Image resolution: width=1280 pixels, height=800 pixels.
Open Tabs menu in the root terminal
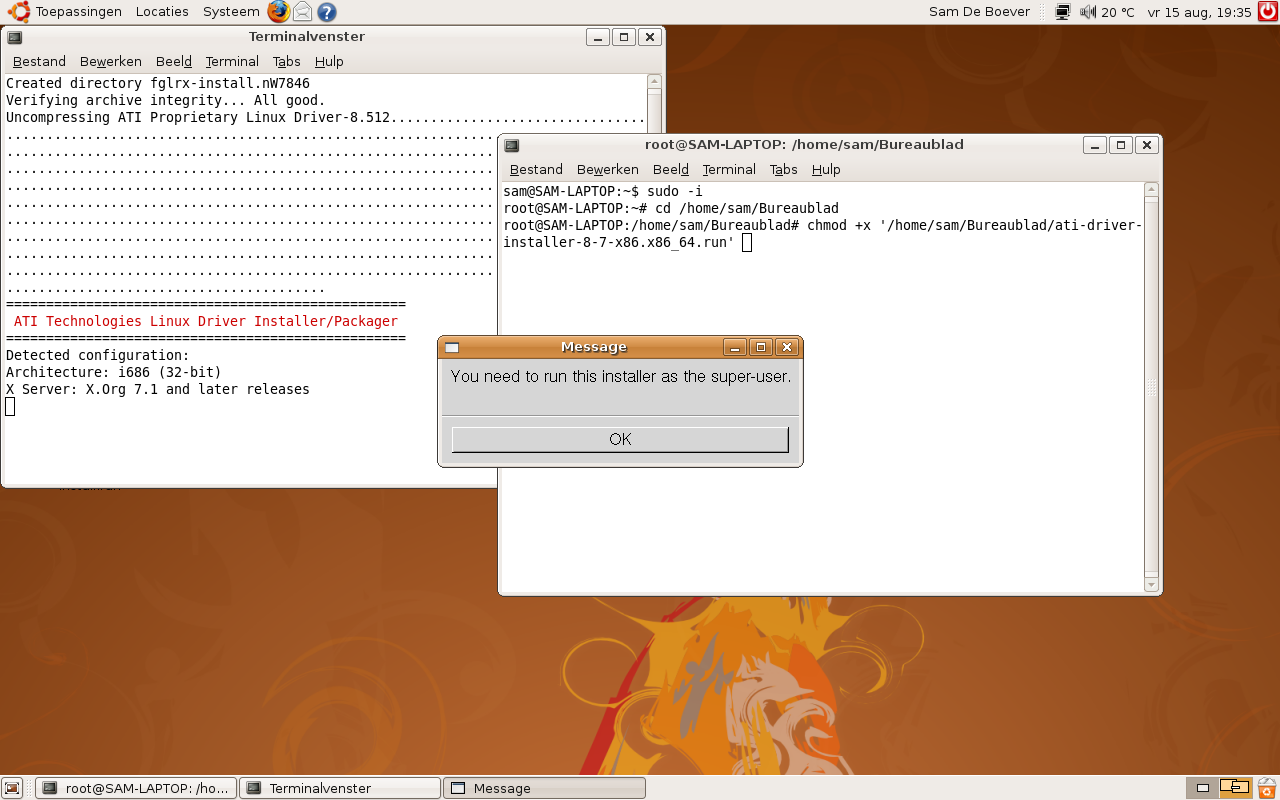pyautogui.click(x=784, y=170)
